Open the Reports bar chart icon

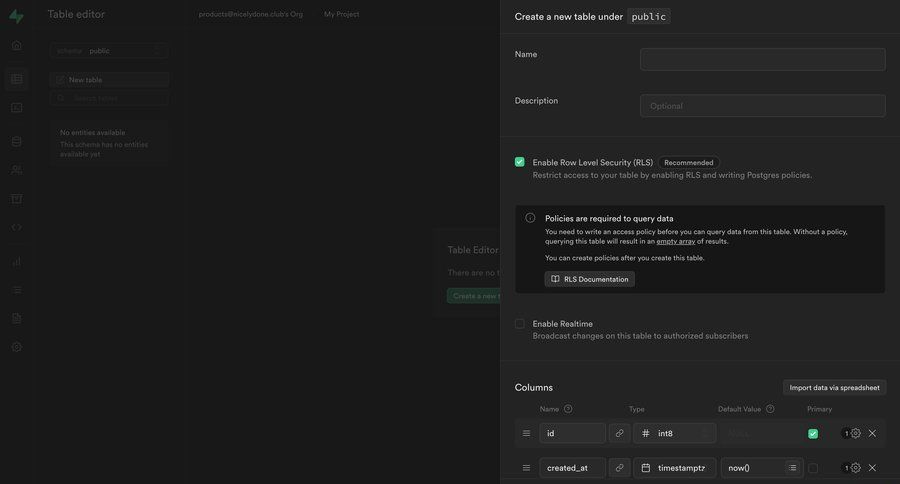pos(17,262)
